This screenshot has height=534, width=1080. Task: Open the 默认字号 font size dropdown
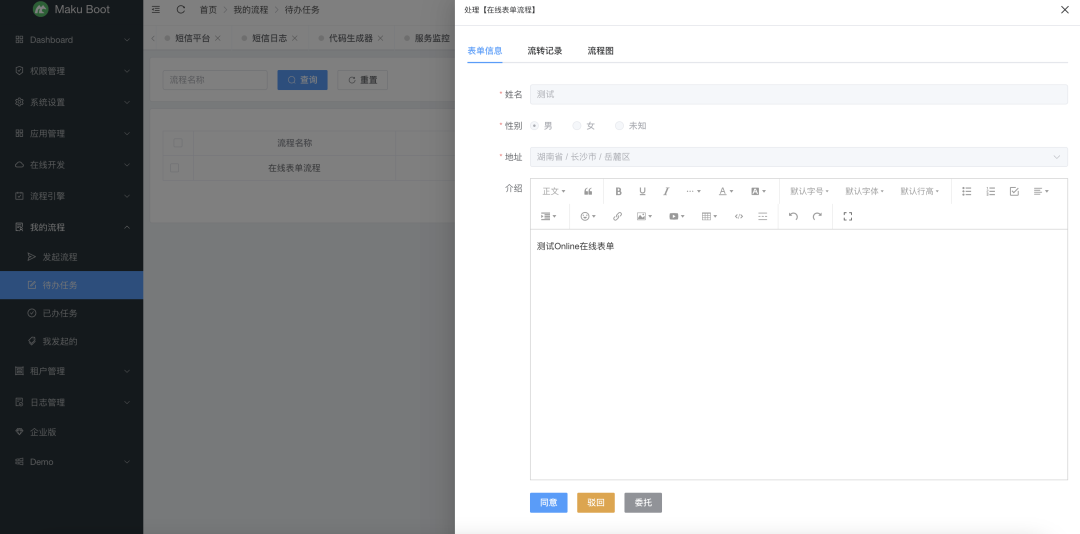click(809, 191)
